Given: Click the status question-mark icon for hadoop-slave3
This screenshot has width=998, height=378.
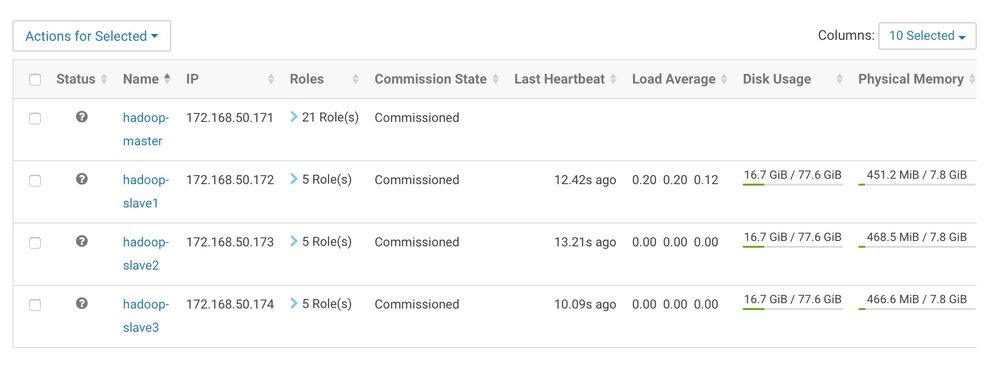Looking at the screenshot, I should click(x=81, y=304).
